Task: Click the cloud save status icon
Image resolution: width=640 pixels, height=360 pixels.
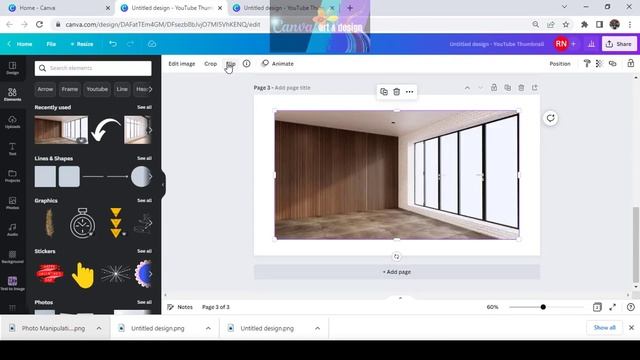Action: (152, 44)
